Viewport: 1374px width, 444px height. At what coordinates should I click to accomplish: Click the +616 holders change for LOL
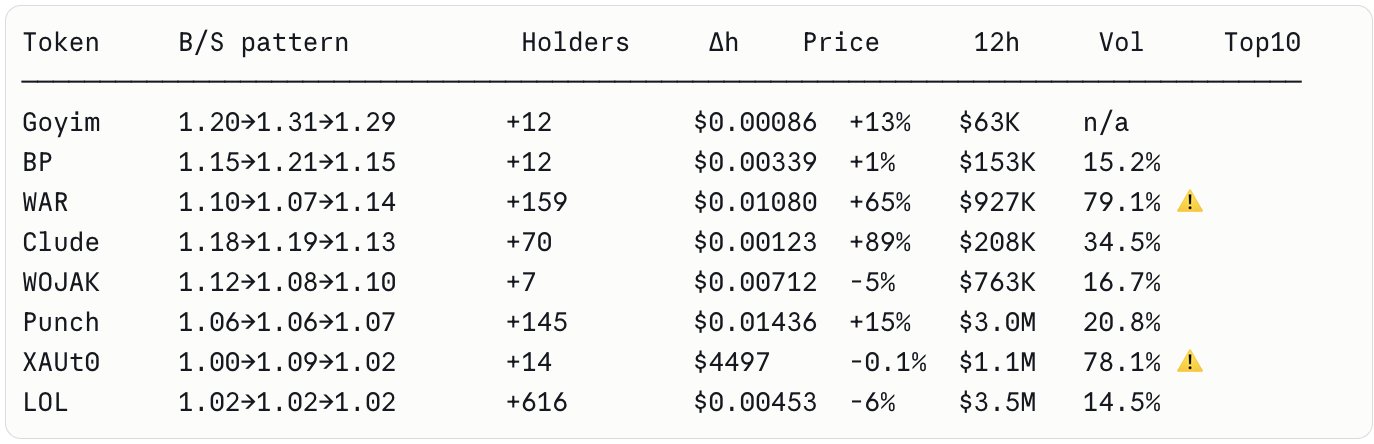[537, 403]
